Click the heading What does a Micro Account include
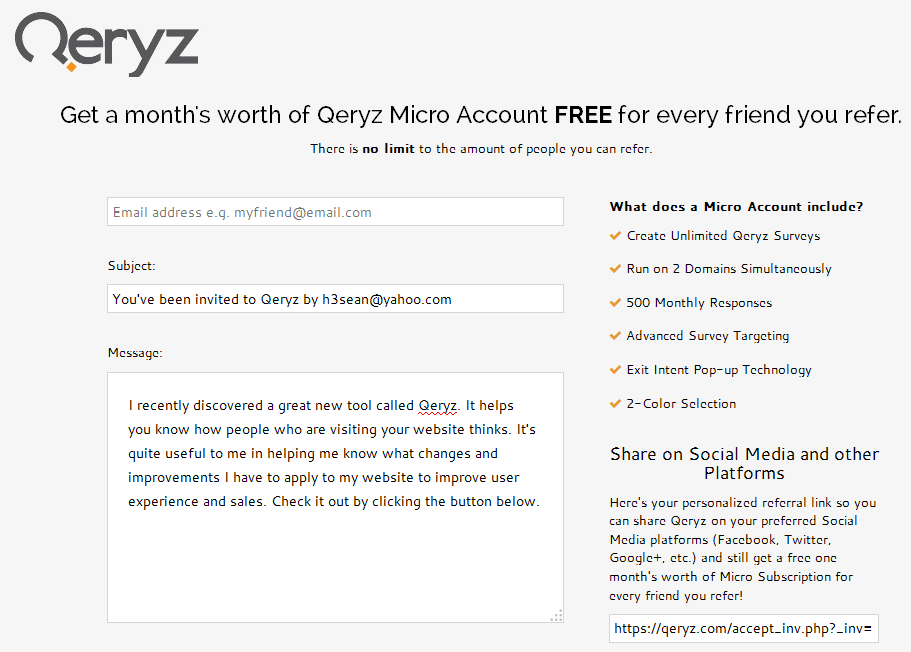Image resolution: width=911 pixels, height=652 pixels. [737, 207]
